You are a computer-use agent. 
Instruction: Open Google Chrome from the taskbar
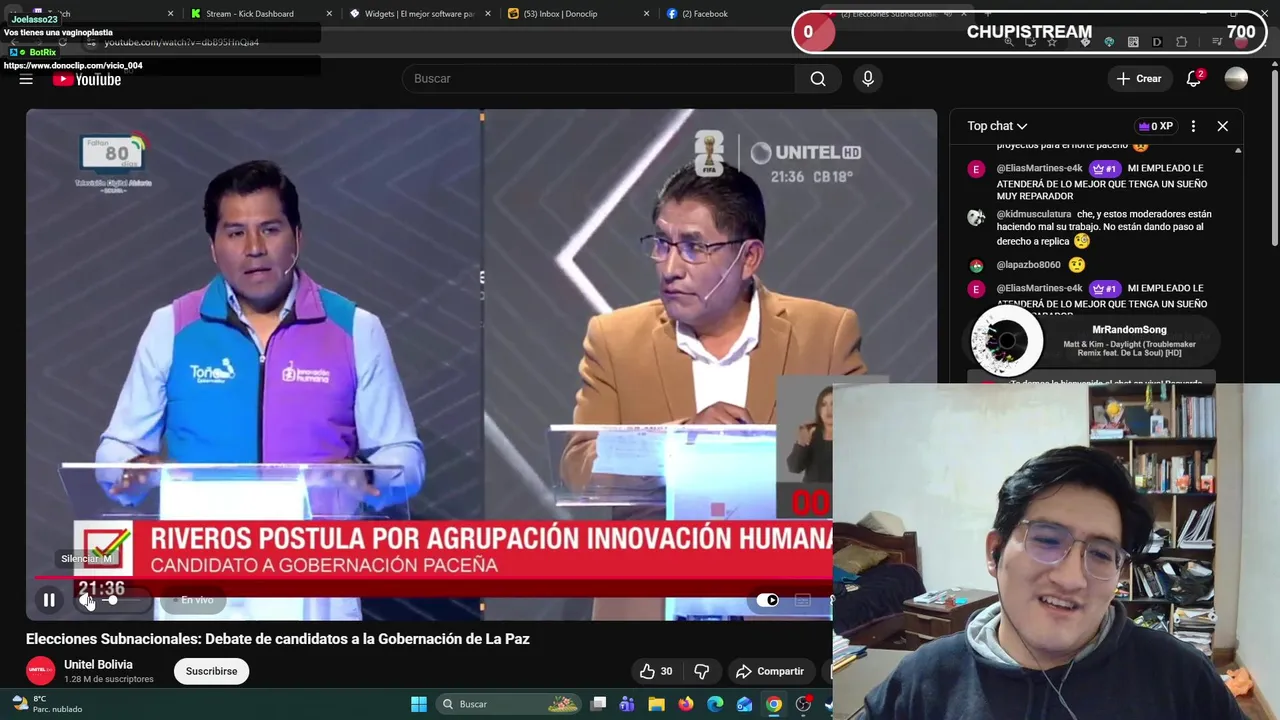click(x=774, y=704)
